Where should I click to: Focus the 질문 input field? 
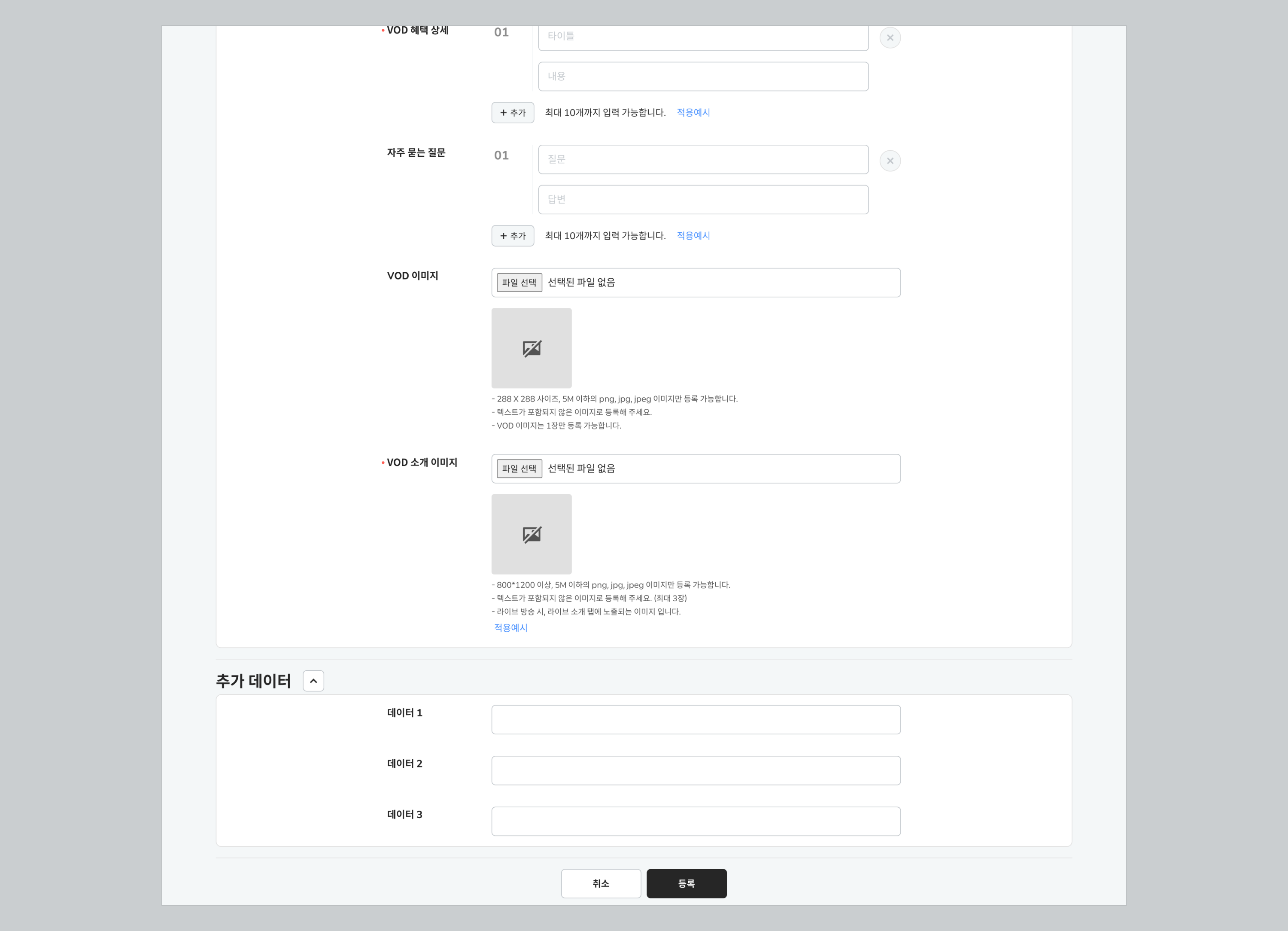[702, 160]
